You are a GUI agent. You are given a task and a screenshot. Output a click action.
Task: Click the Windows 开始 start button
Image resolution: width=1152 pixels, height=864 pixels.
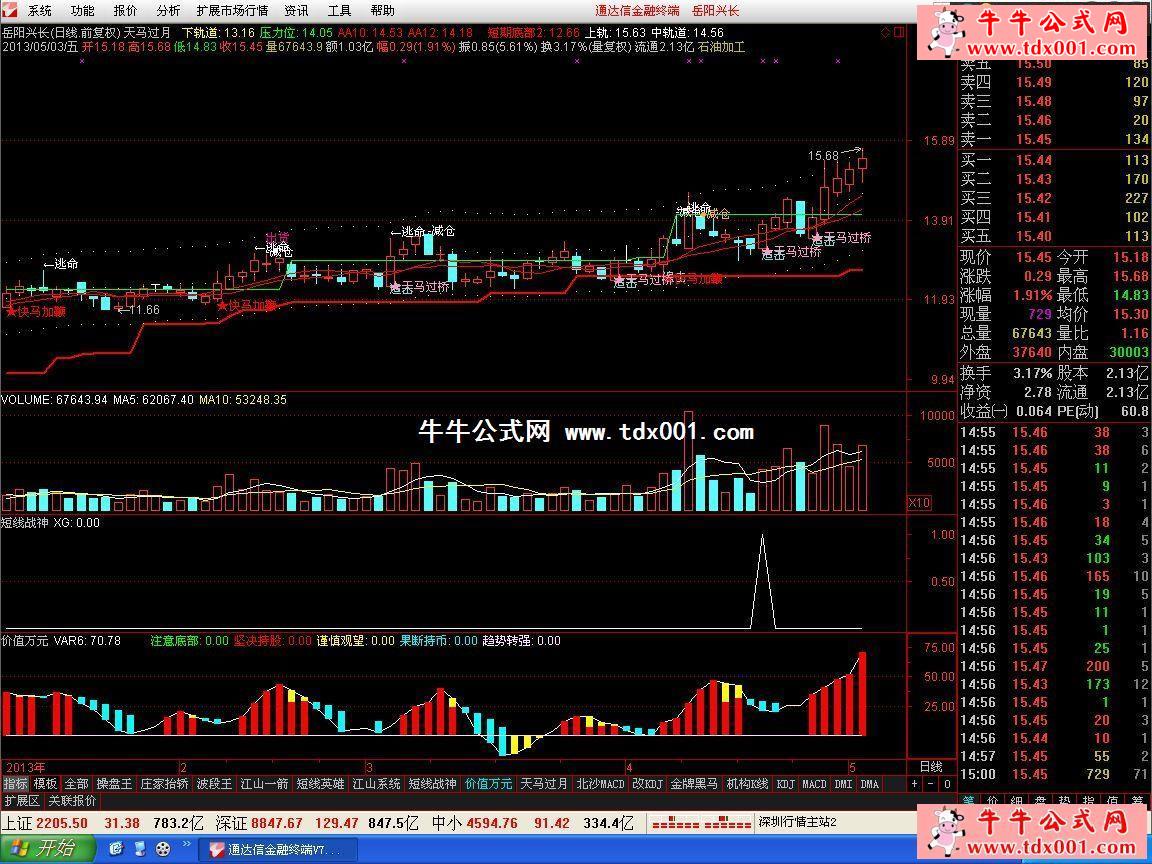tap(47, 849)
